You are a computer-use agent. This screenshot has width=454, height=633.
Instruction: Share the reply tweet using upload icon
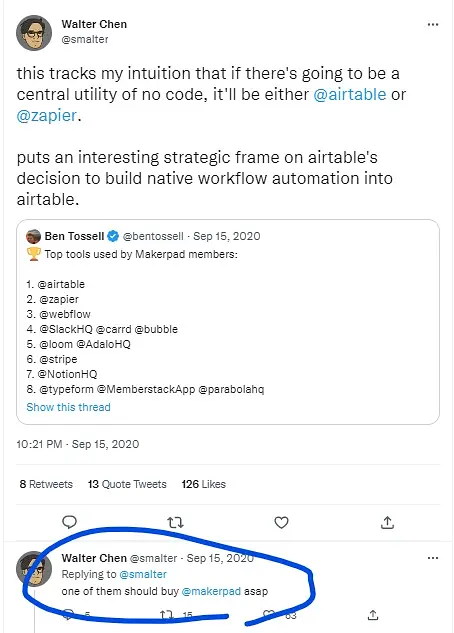coord(373,615)
